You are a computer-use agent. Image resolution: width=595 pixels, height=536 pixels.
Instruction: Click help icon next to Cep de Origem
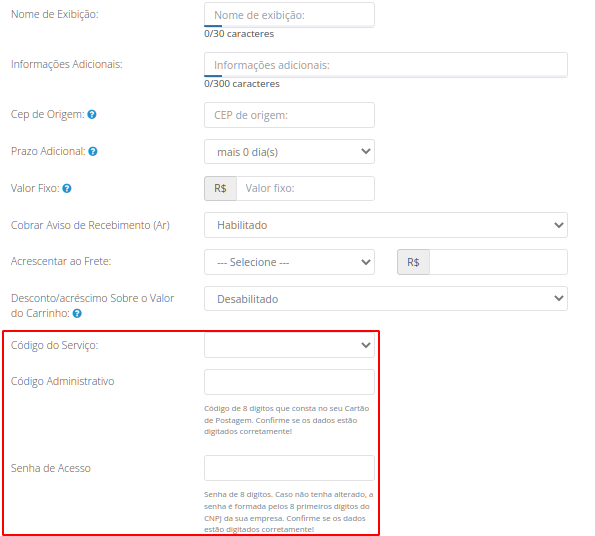tap(92, 114)
